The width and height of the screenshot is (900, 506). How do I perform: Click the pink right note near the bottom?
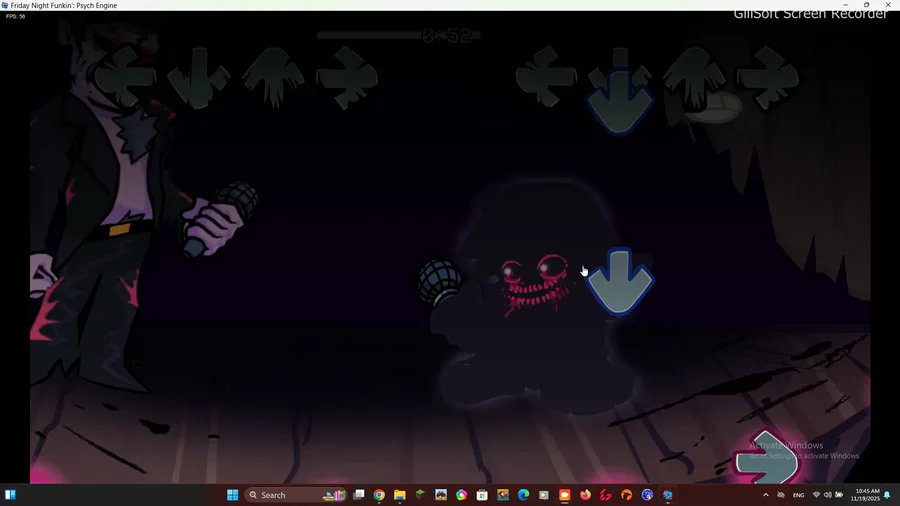[x=767, y=457]
